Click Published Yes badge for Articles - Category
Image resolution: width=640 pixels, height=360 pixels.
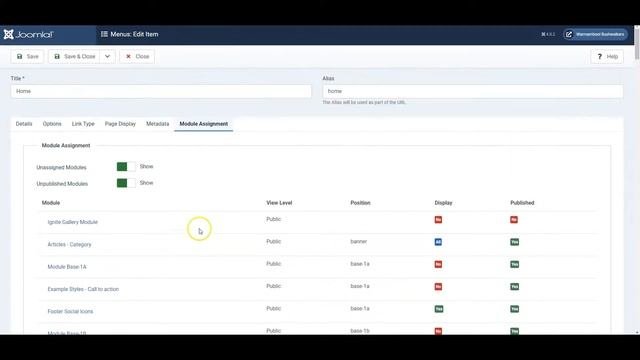(515, 242)
